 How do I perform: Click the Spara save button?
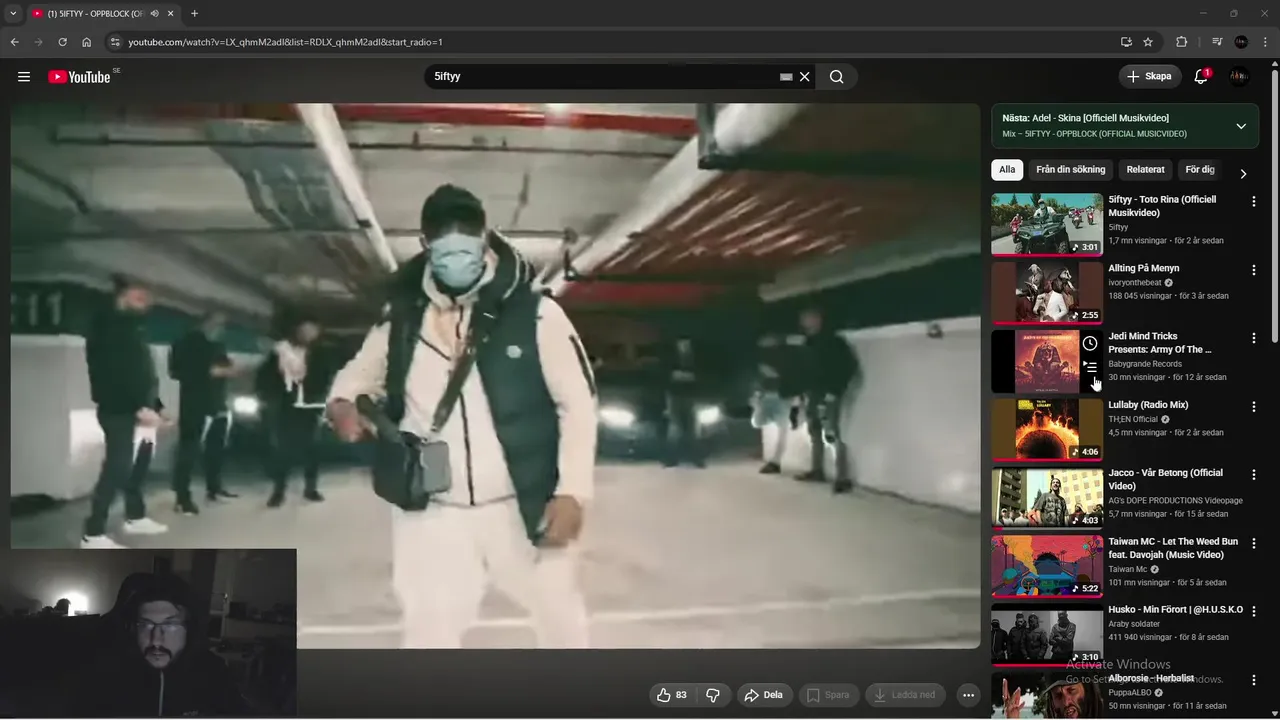point(829,695)
